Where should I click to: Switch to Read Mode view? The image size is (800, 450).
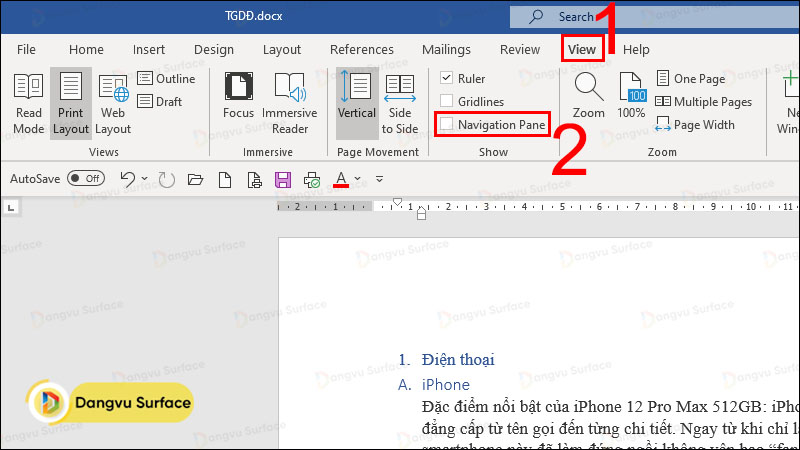[x=29, y=104]
